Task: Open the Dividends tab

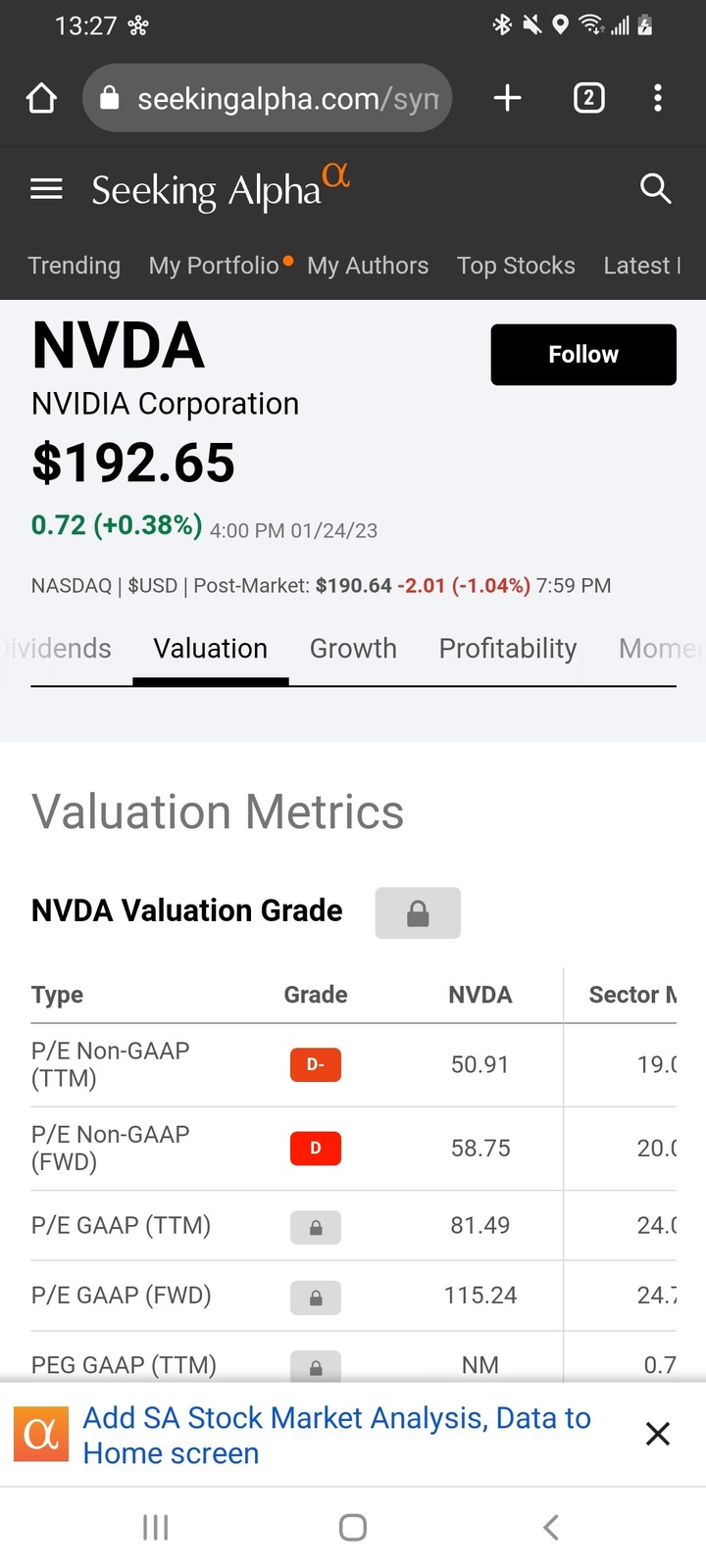Action: 59,649
